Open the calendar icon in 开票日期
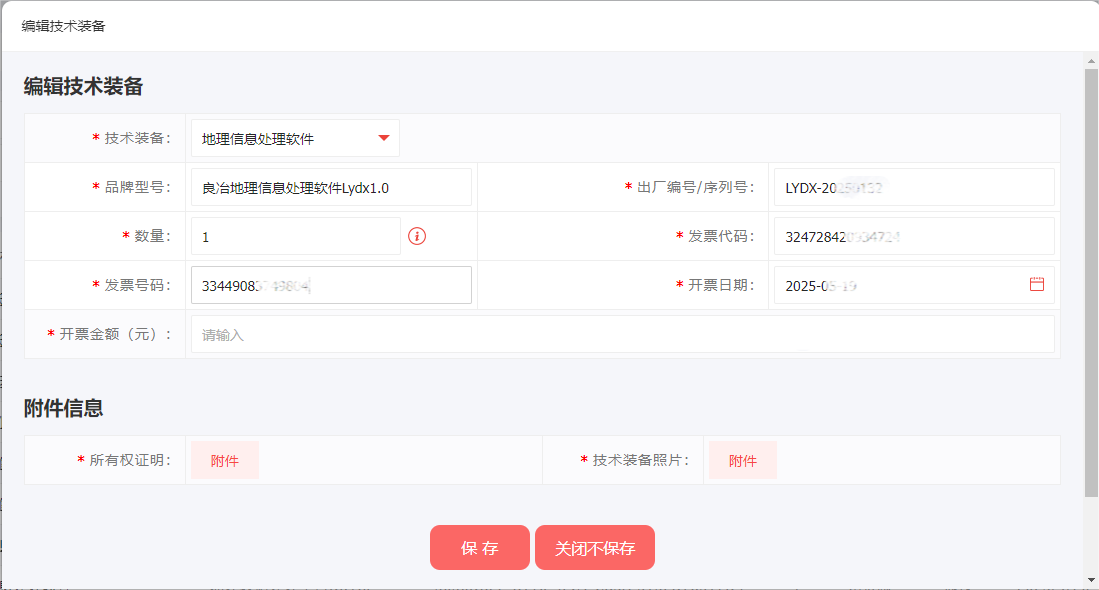Screen dimensions: 1099x590 tap(1036, 285)
